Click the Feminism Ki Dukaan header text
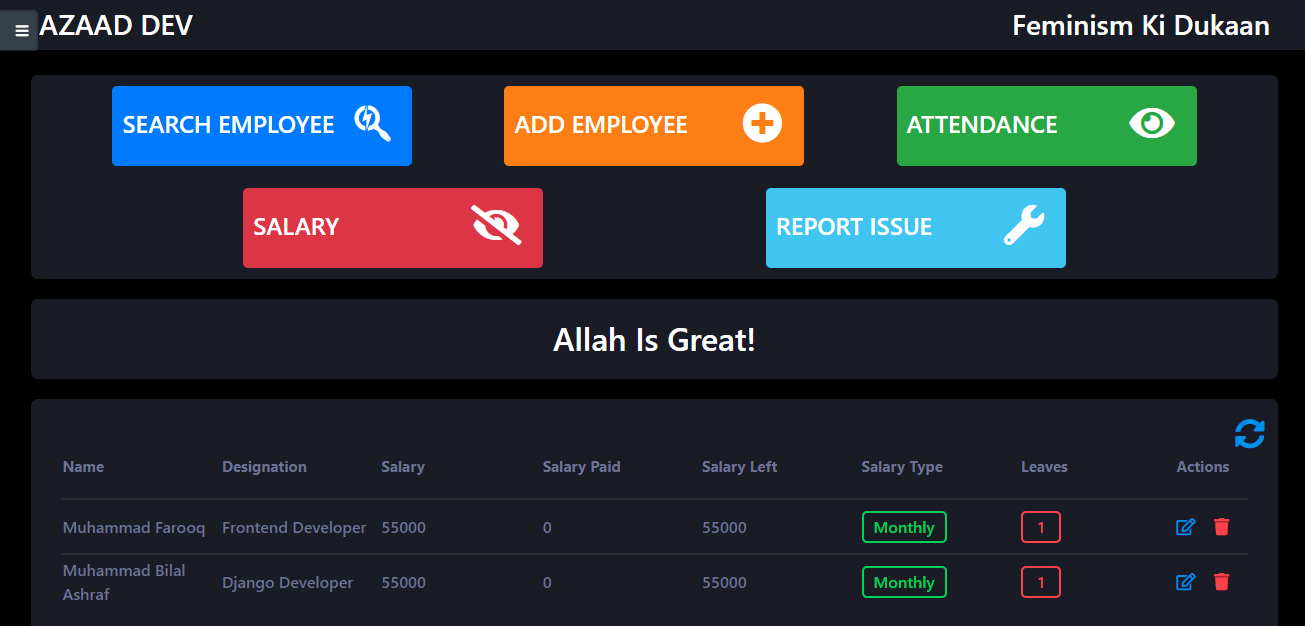The width and height of the screenshot is (1305, 626). click(1140, 26)
